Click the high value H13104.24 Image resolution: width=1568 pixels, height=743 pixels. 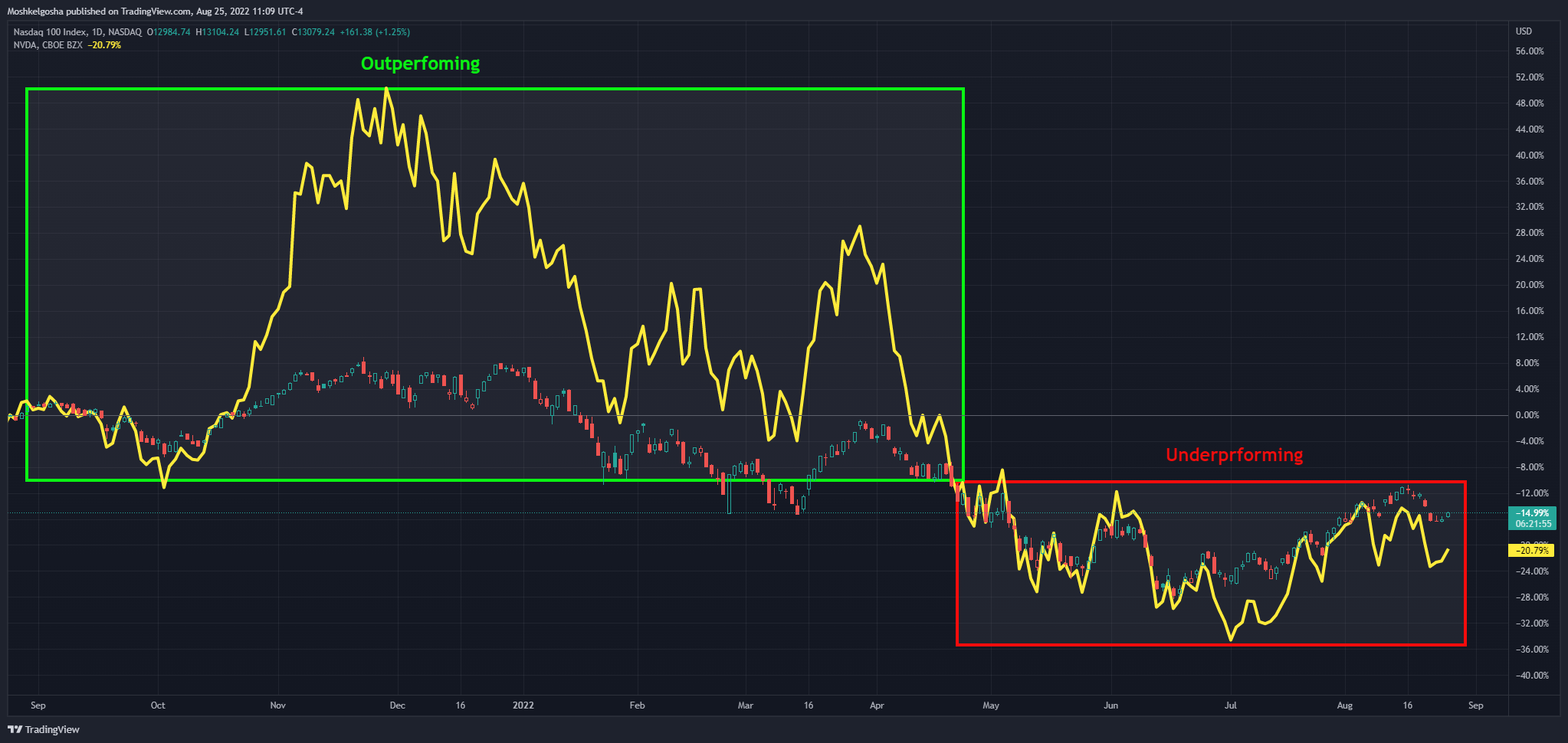pos(218,32)
